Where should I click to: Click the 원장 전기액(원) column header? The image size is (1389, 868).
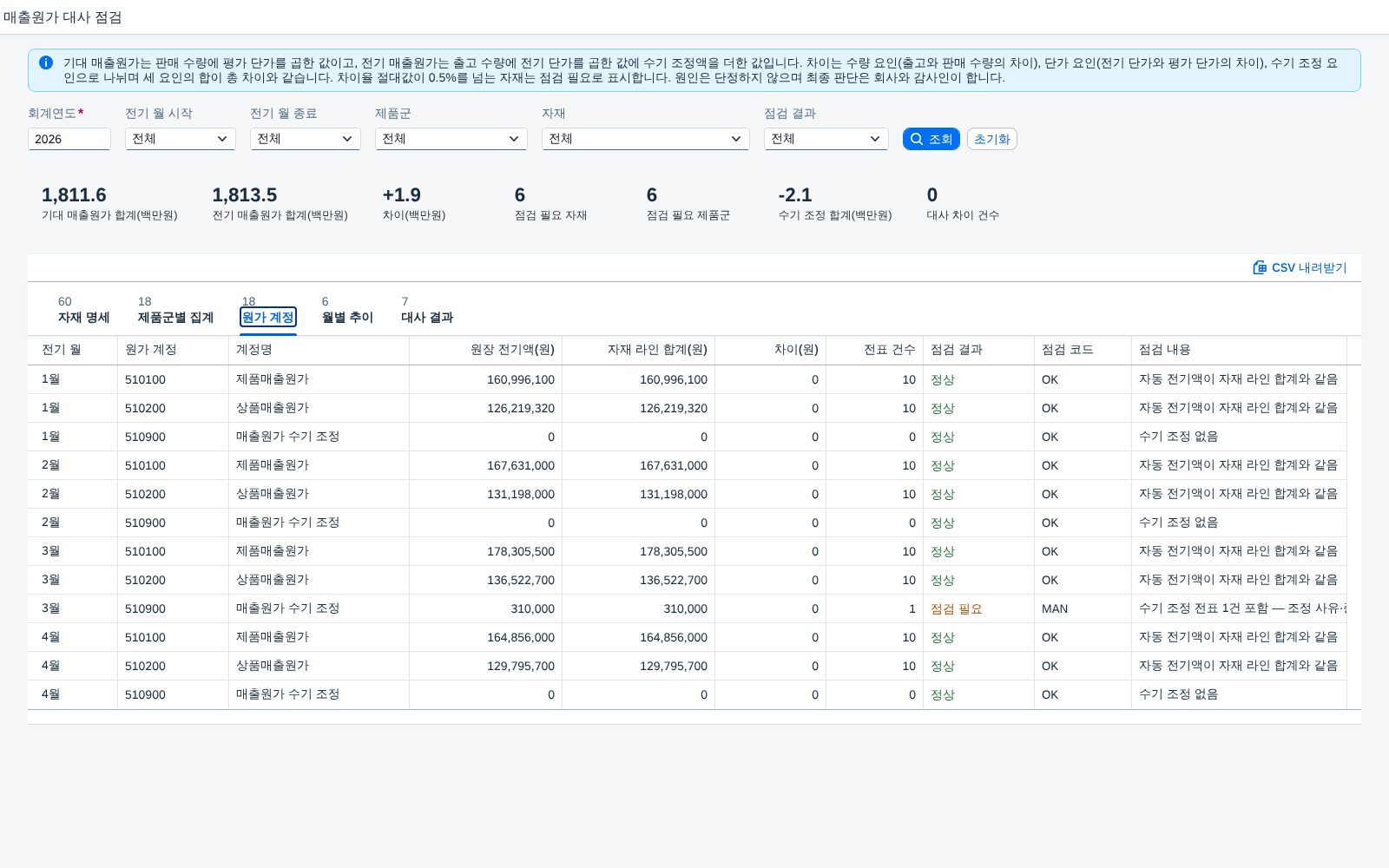pos(486,350)
